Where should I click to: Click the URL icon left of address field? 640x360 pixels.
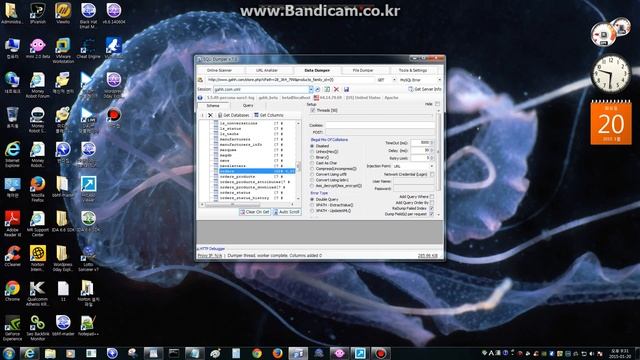click(200, 80)
